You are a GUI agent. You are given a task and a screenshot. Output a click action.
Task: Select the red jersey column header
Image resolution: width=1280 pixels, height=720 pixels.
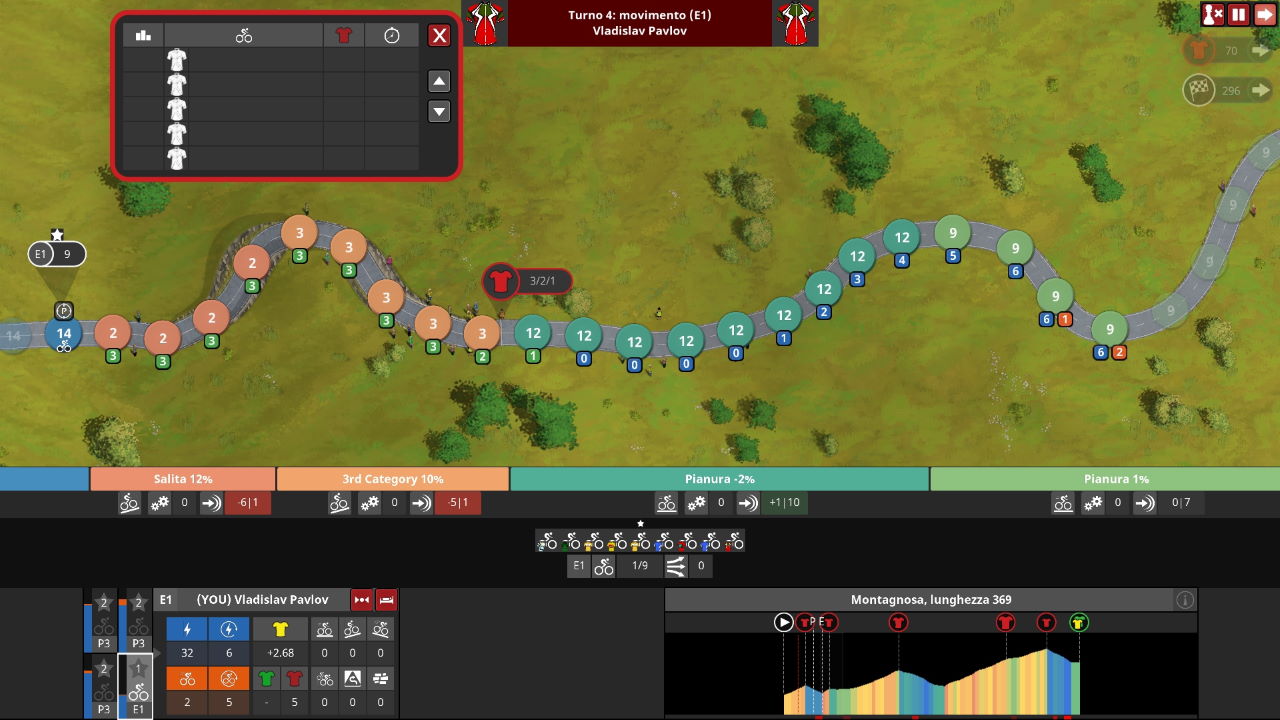(343, 36)
